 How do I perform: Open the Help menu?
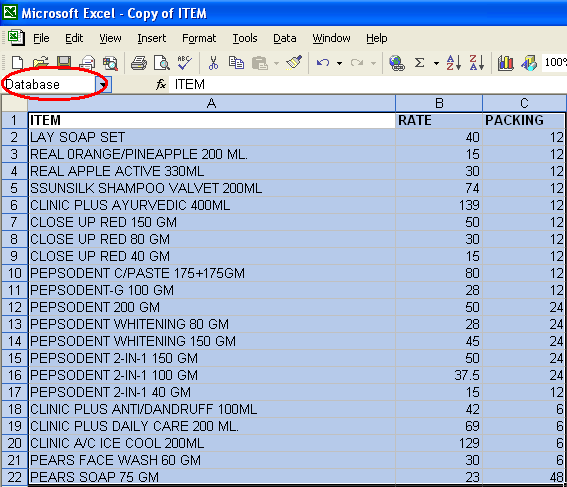(x=376, y=38)
